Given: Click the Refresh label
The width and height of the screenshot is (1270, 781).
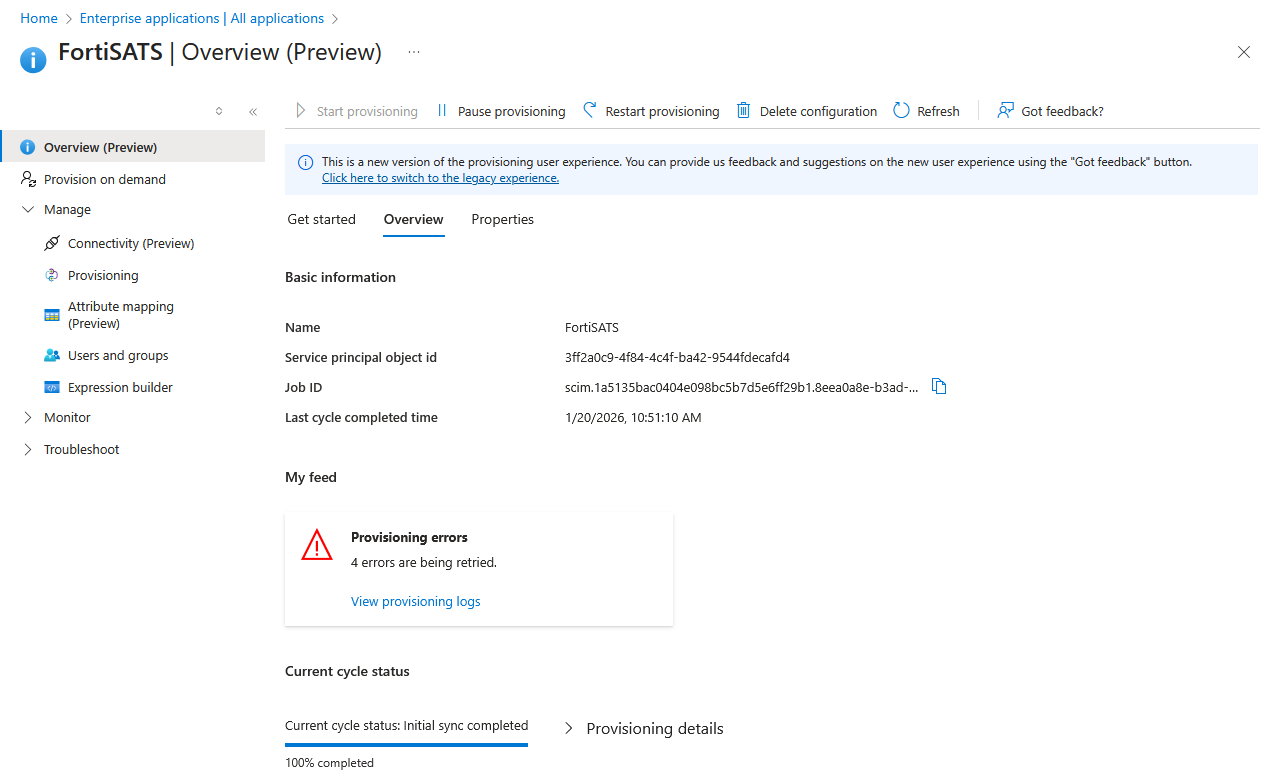Looking at the screenshot, I should (938, 111).
